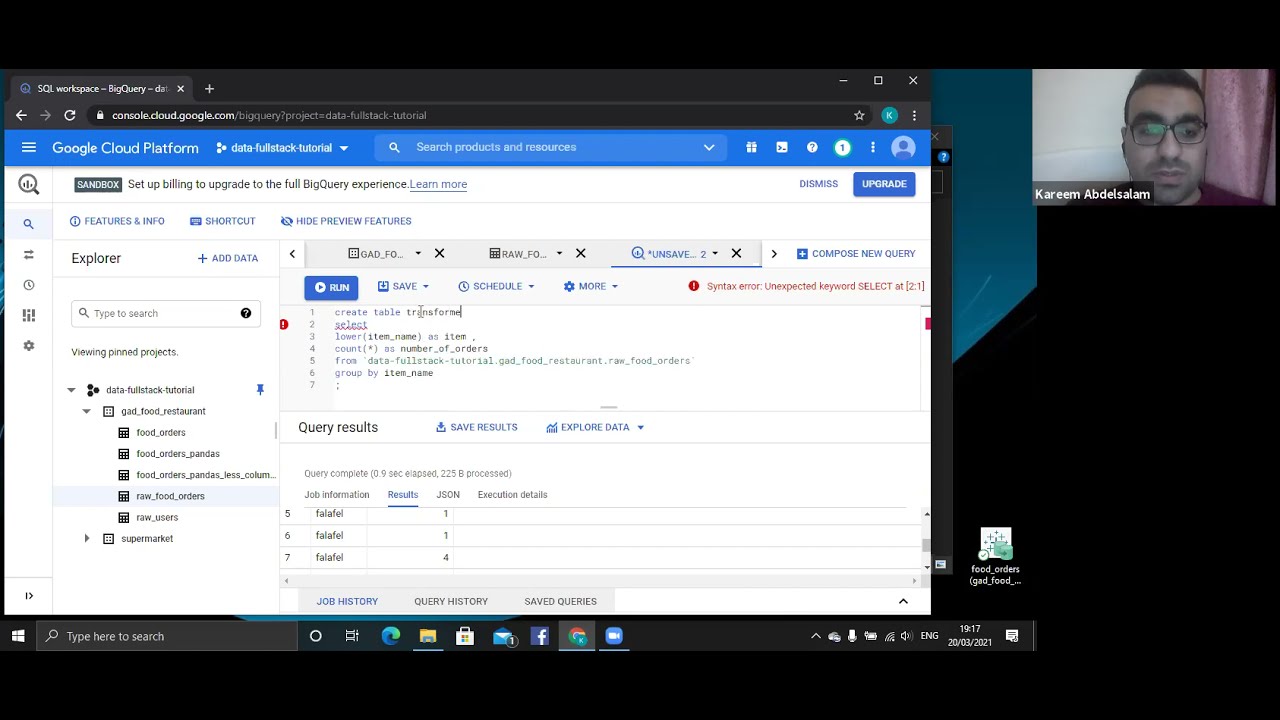
Task: Bookmark this page with the star icon
Action: click(x=859, y=115)
